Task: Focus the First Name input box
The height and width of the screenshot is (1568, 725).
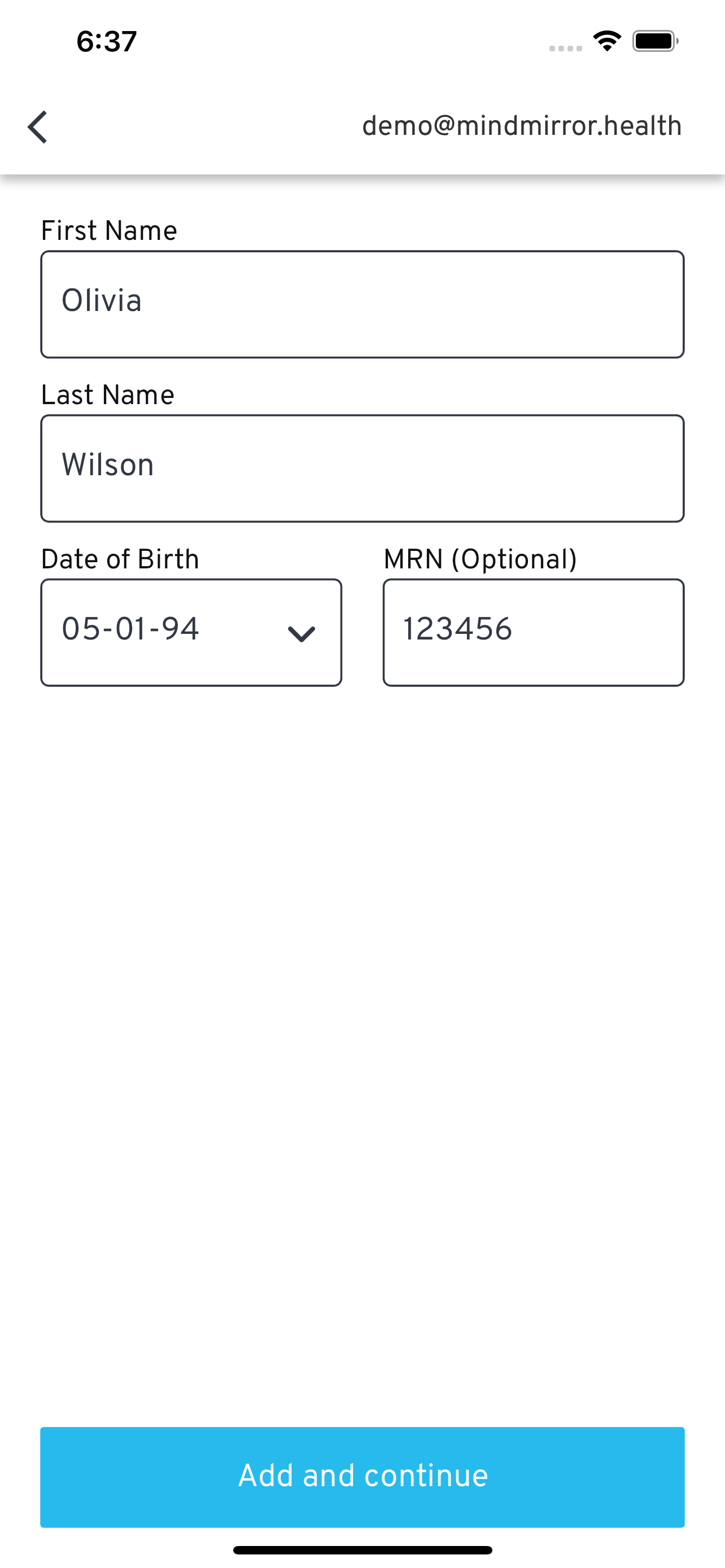Action: 363,304
